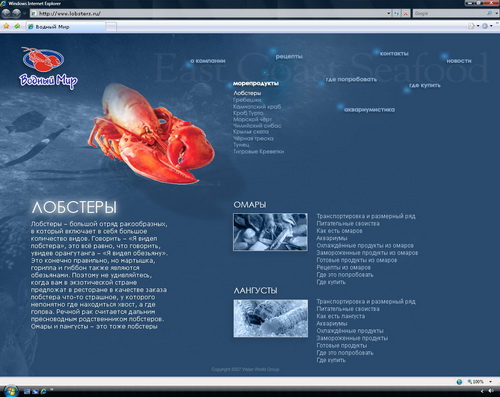The image size is (500, 397).
Task: Open the контакты menu item
Action: [394, 53]
